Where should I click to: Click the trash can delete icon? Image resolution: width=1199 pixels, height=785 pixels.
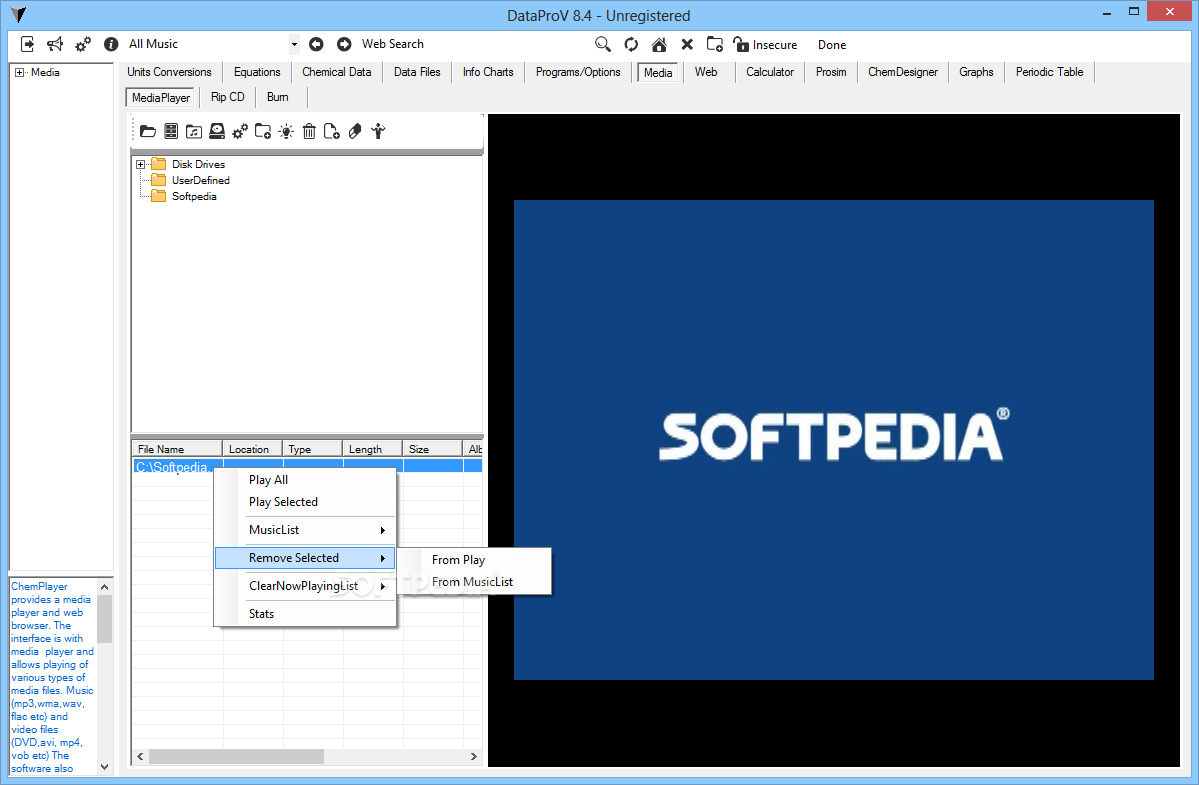point(309,131)
